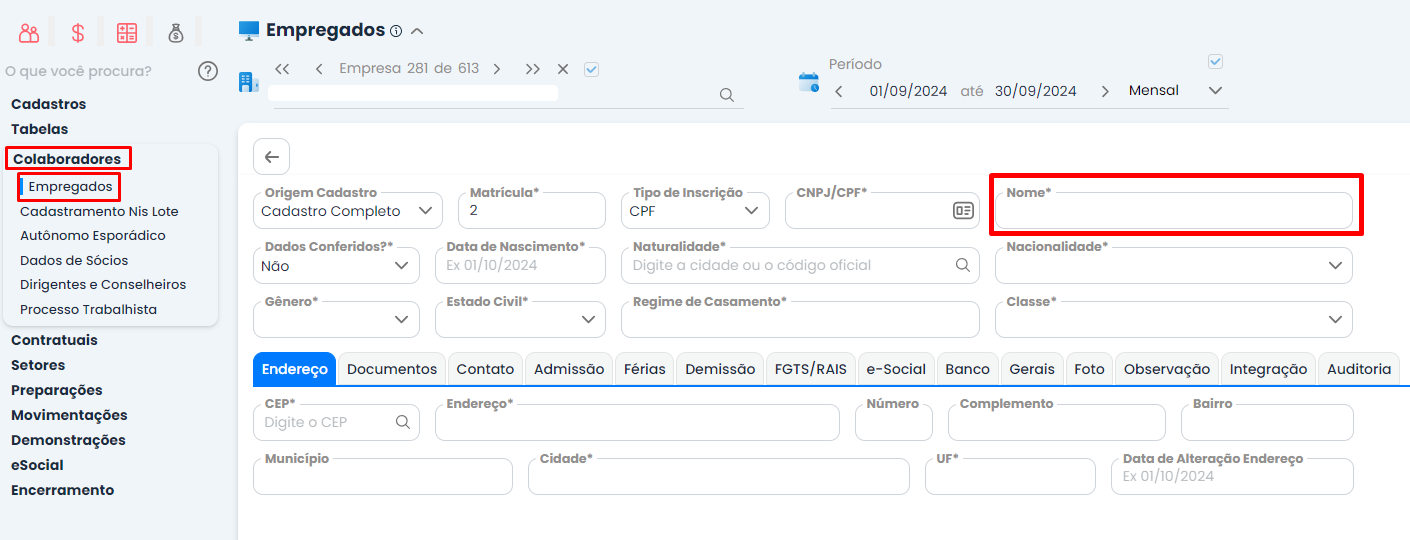Screen dimensions: 1410x540
Task: Toggle the checkbox above Mensal
Action: pyautogui.click(x=1216, y=62)
